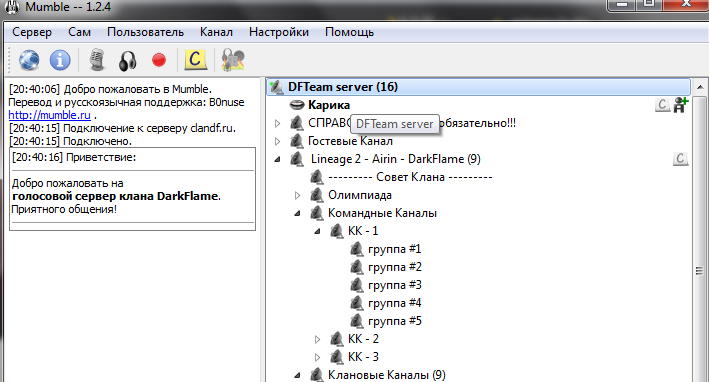Show server information icon

pos(60,60)
